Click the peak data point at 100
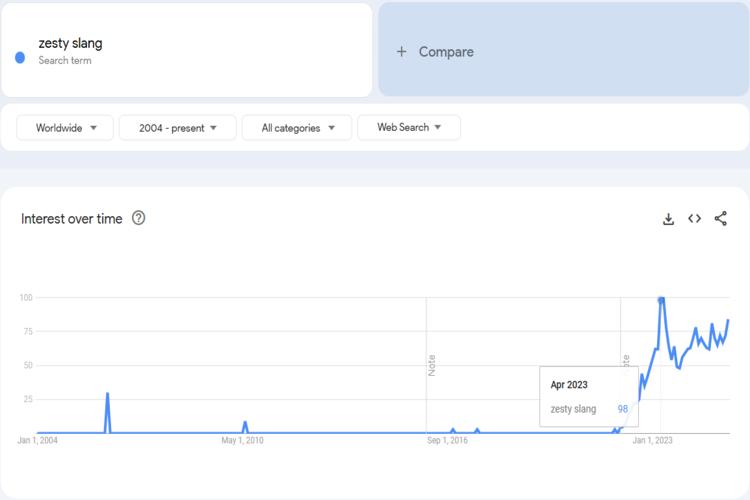Viewport: 750px width, 500px height. (661, 300)
